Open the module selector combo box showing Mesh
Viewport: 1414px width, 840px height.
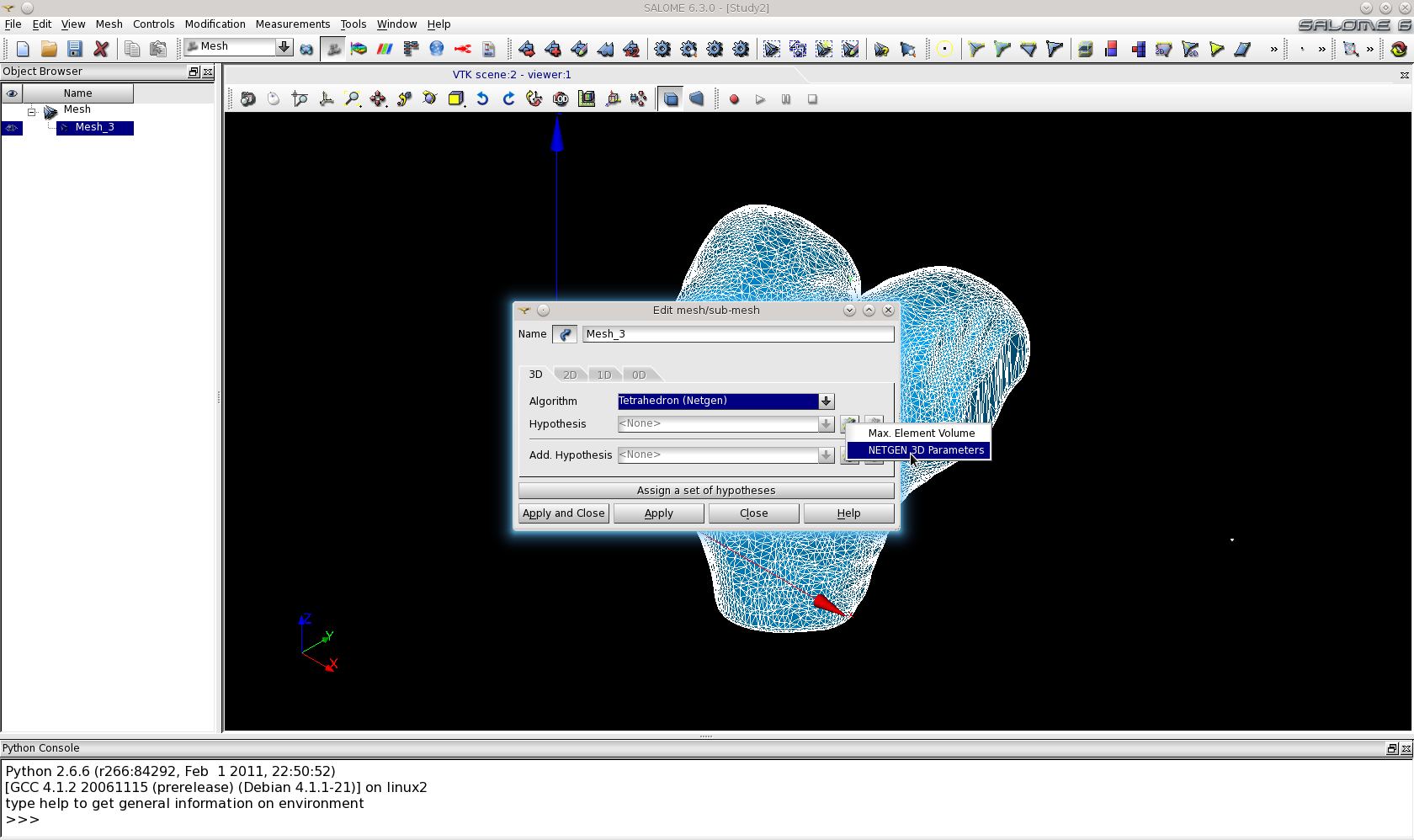238,47
